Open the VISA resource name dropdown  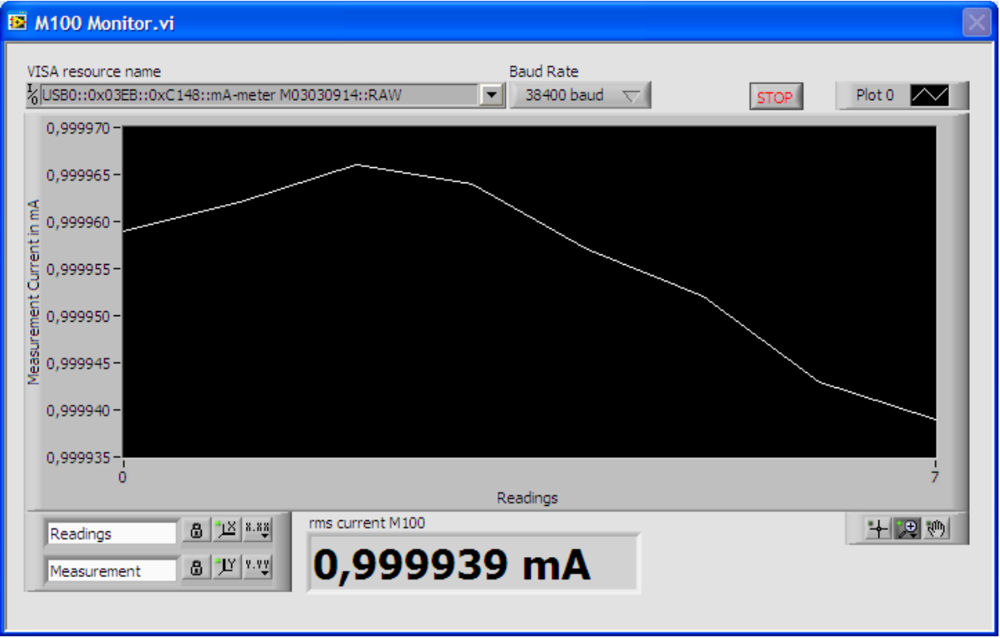pos(492,95)
